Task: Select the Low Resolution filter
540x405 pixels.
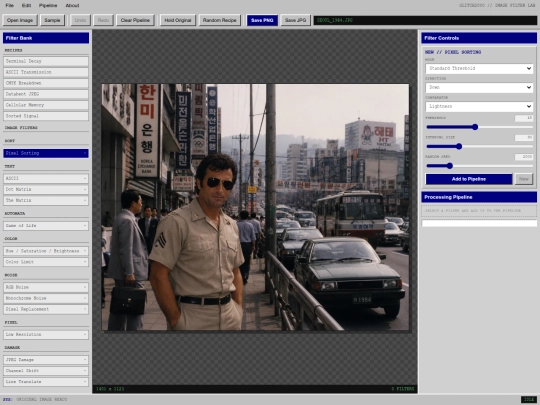Action: tap(46, 334)
